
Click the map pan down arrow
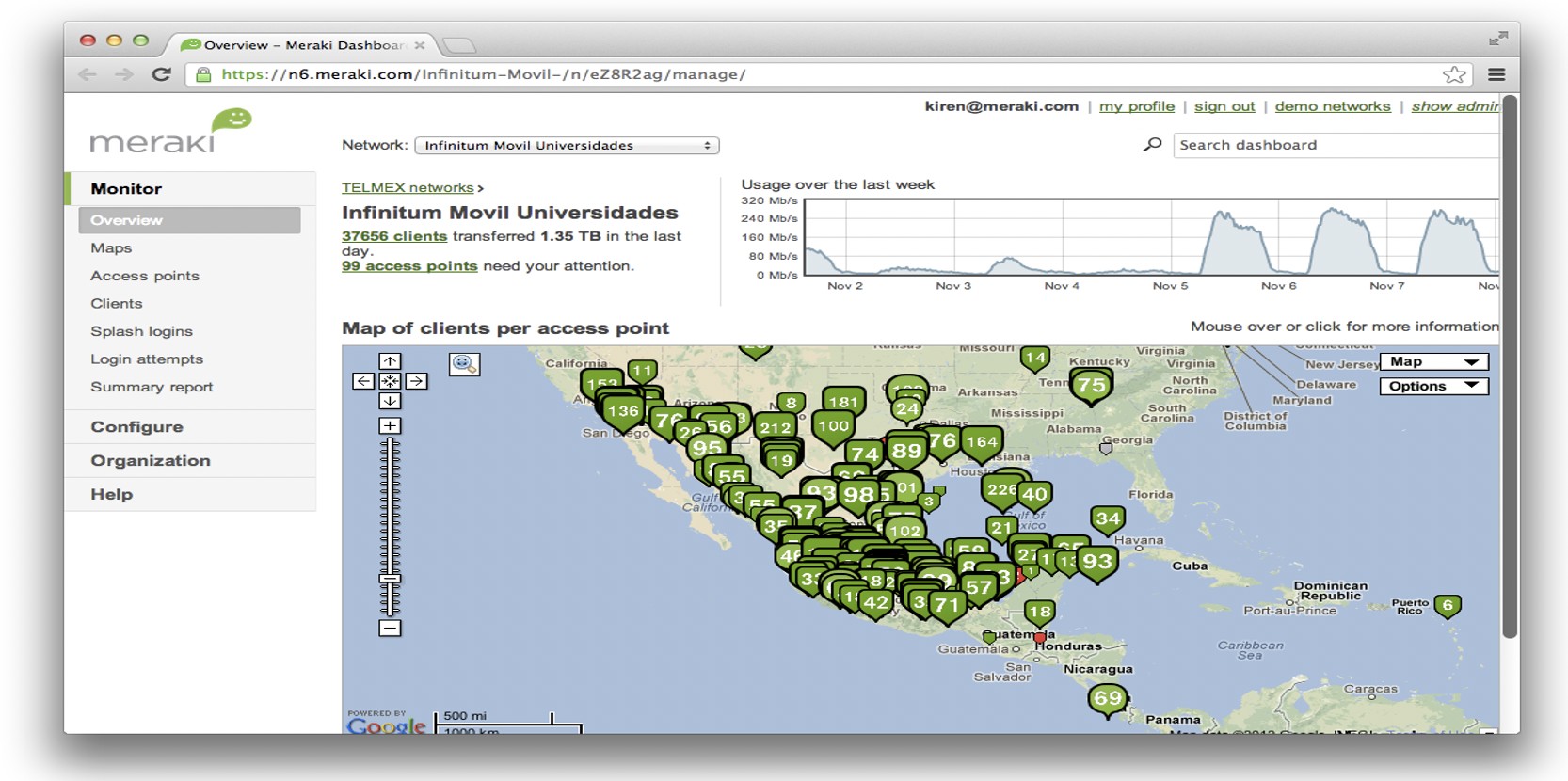[390, 401]
